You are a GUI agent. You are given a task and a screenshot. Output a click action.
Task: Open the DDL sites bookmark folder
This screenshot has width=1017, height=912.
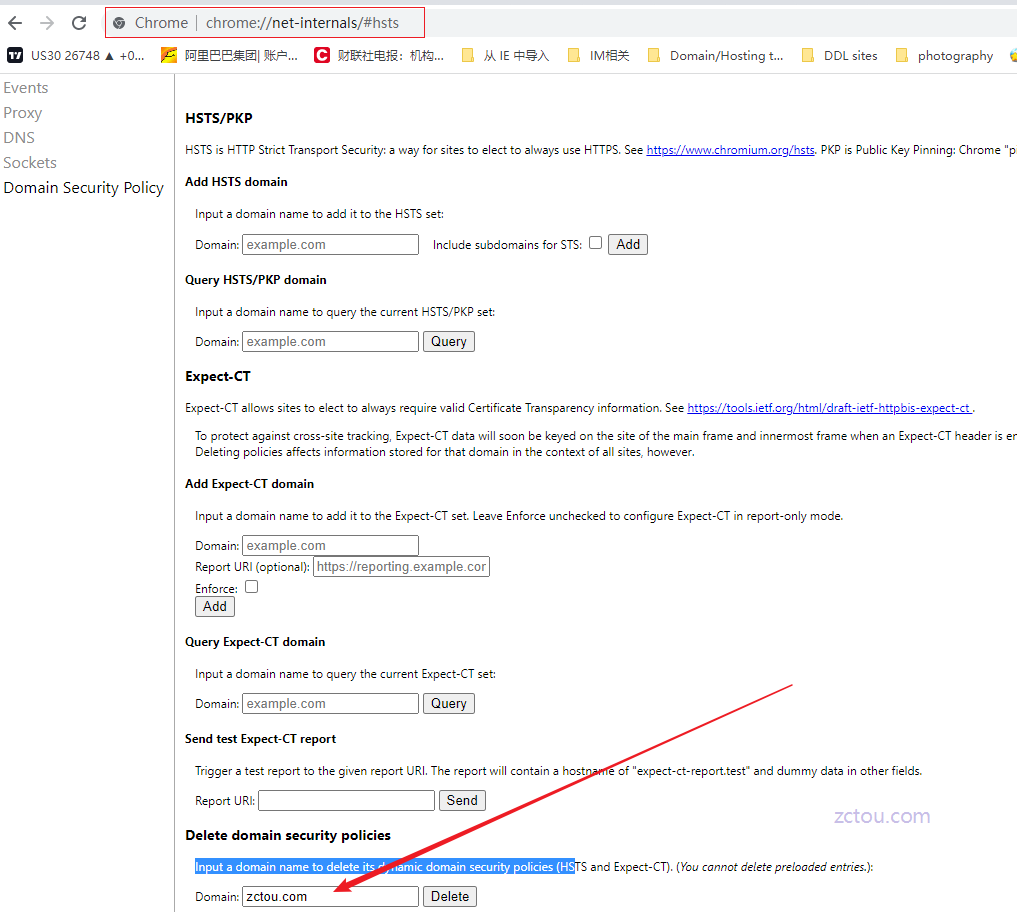(x=838, y=56)
